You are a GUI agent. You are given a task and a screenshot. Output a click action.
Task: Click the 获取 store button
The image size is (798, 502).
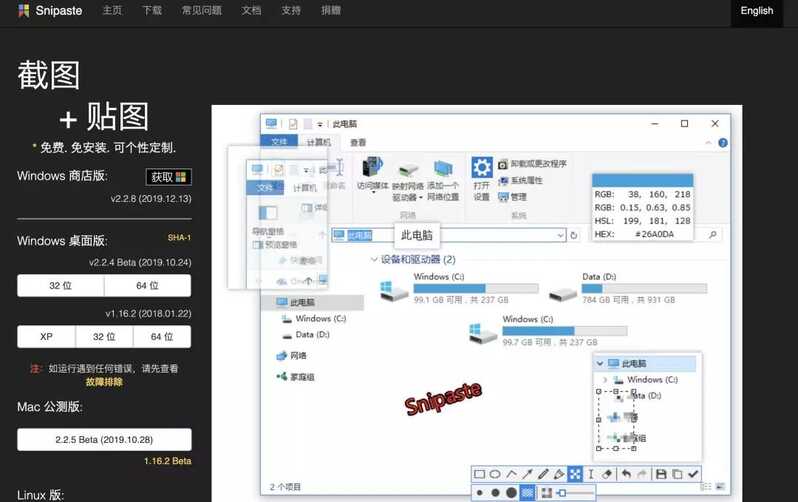tap(168, 177)
